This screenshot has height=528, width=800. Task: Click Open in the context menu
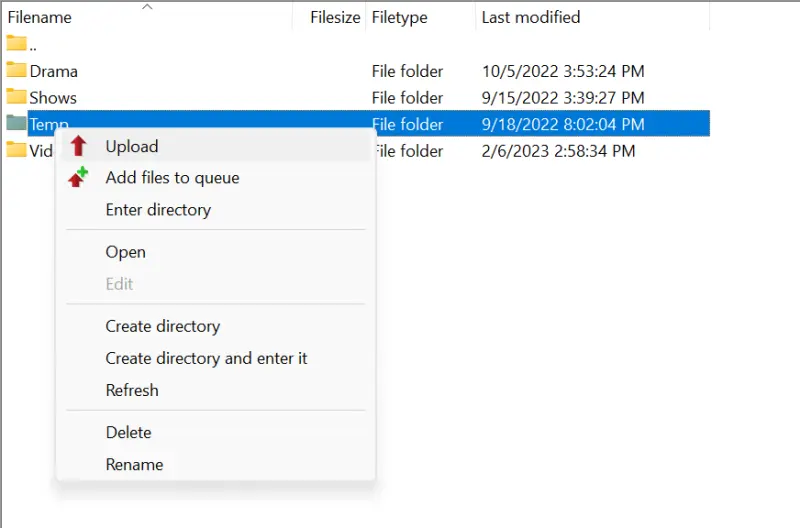pyautogui.click(x=126, y=252)
